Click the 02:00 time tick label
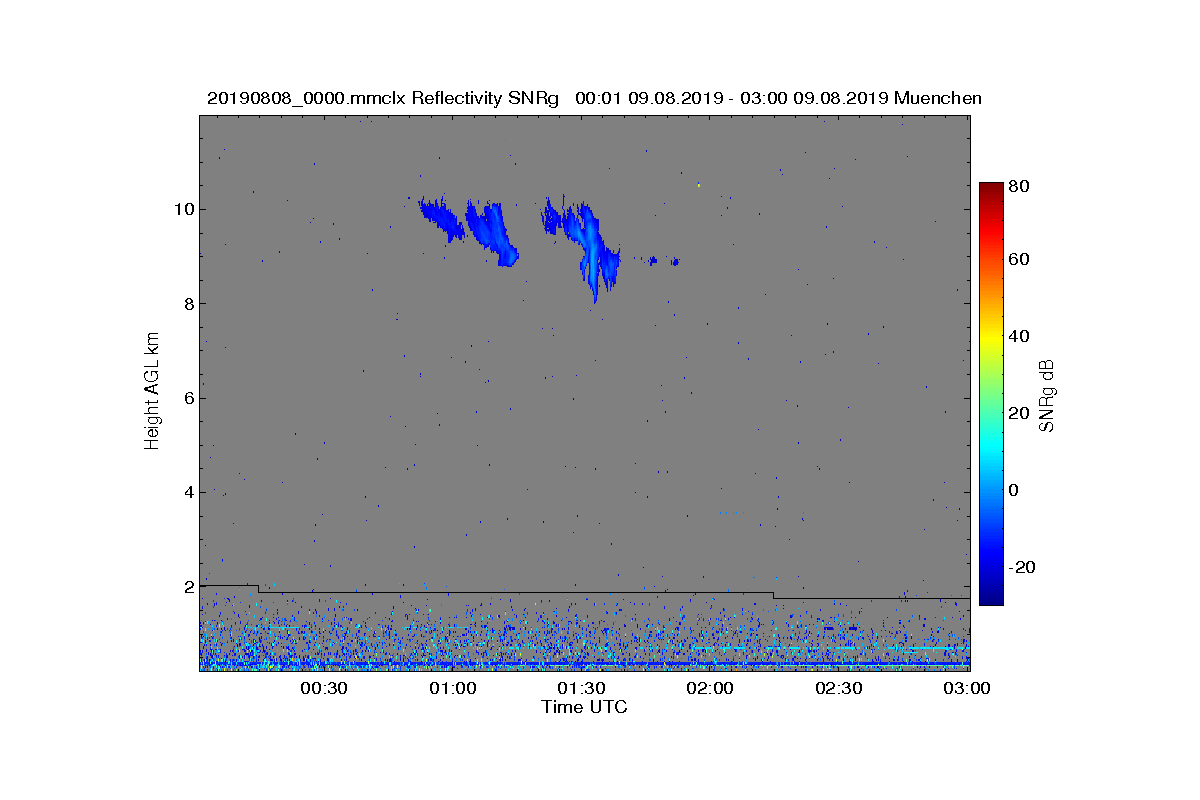The height and width of the screenshot is (800, 1200). point(710,689)
